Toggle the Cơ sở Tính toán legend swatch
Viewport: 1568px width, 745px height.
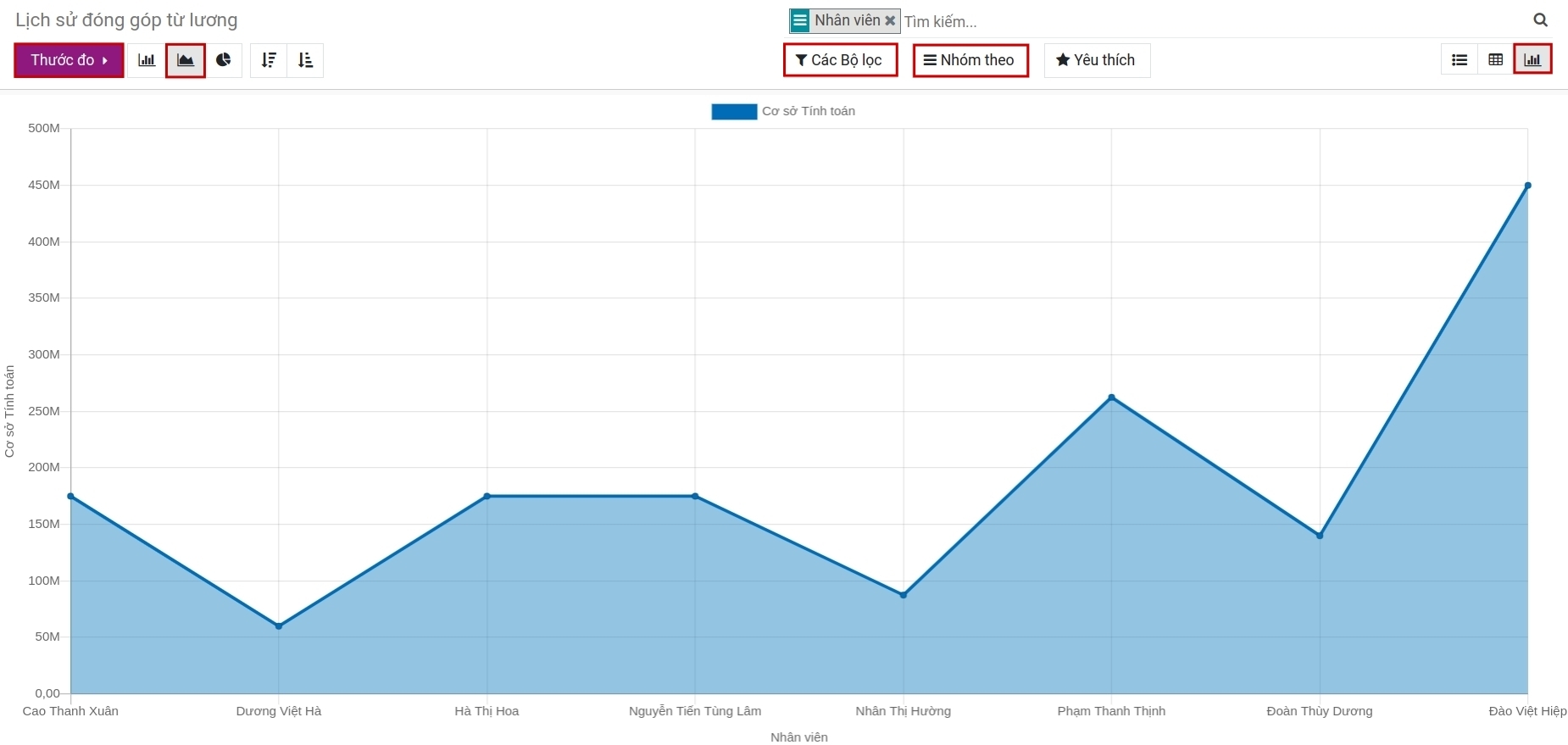point(734,112)
